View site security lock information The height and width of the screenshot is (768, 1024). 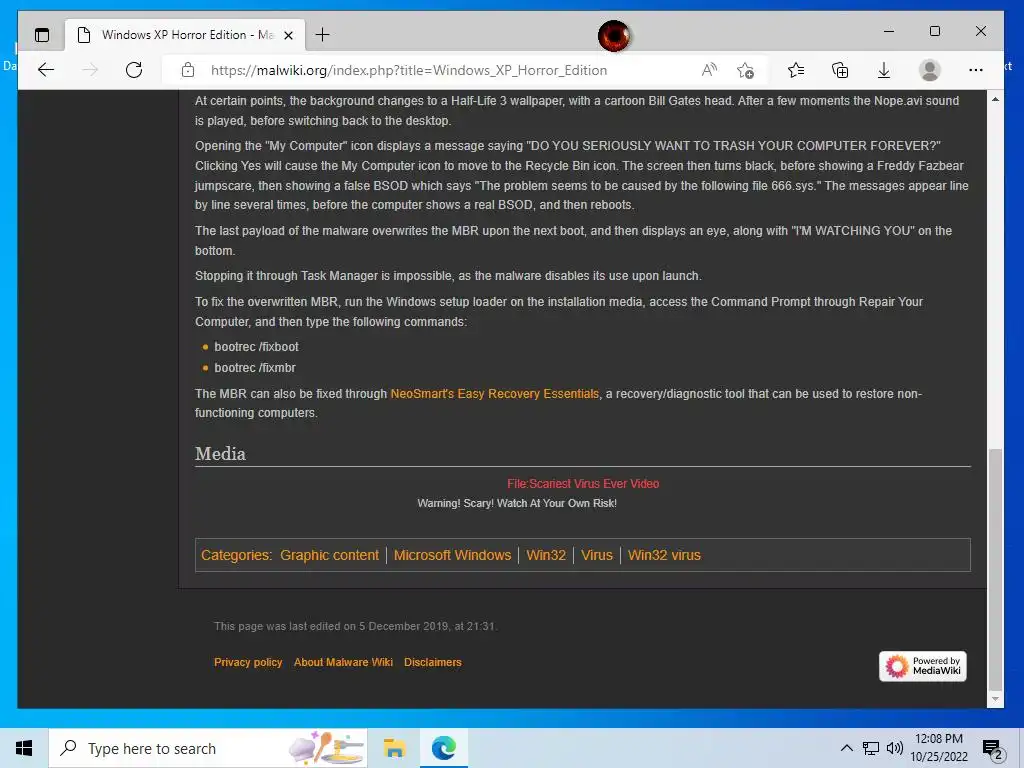coord(188,70)
